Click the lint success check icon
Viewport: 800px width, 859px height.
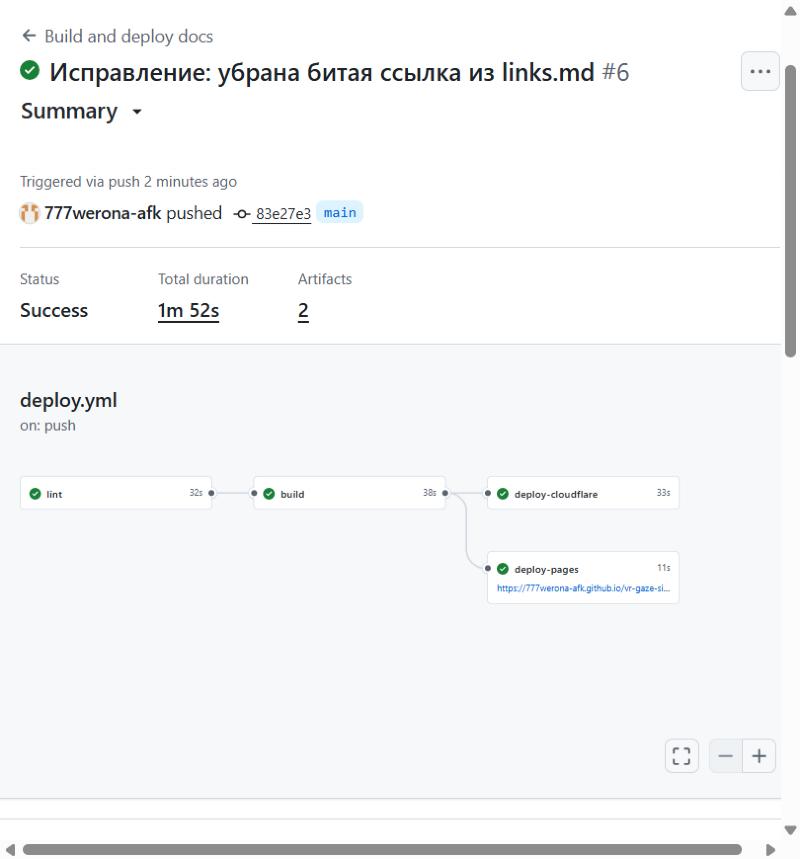pyautogui.click(x=35, y=494)
